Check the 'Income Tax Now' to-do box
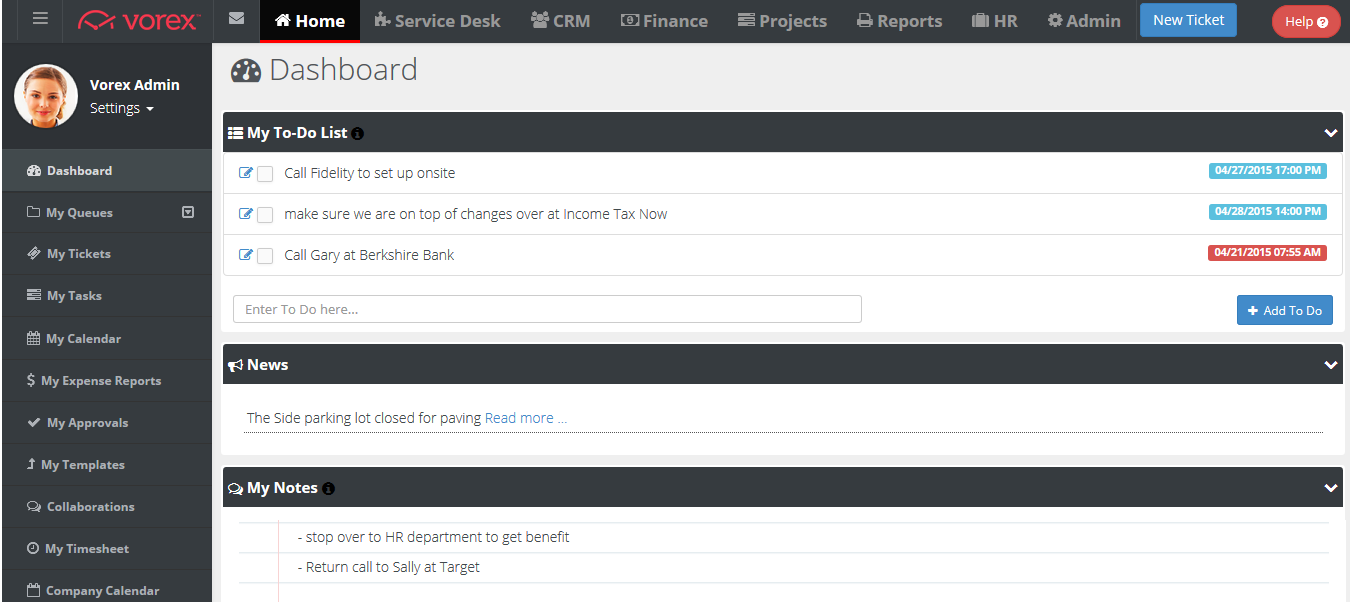1350x602 pixels. click(x=265, y=215)
